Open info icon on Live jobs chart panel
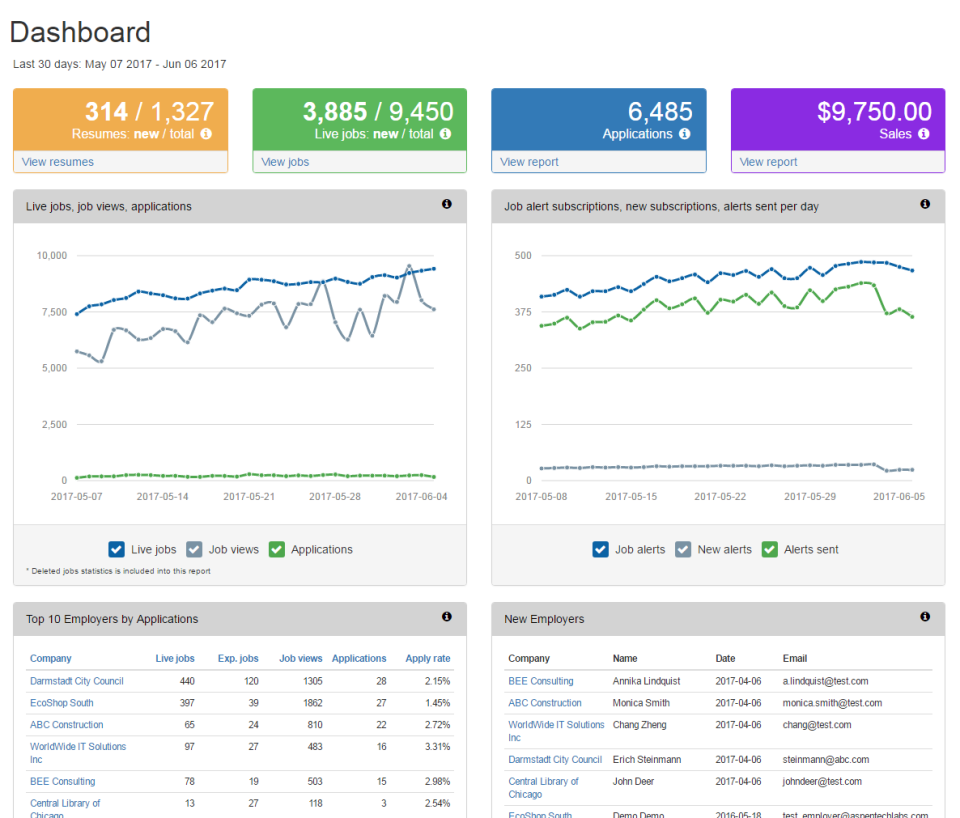The width and height of the screenshot is (960, 818). point(447,204)
